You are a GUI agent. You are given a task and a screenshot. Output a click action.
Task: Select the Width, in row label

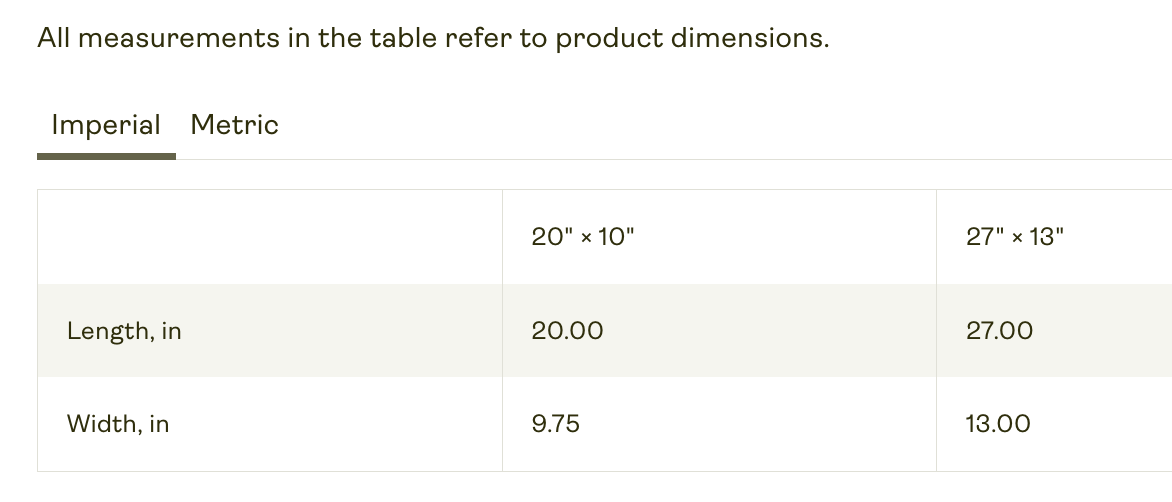tap(118, 424)
